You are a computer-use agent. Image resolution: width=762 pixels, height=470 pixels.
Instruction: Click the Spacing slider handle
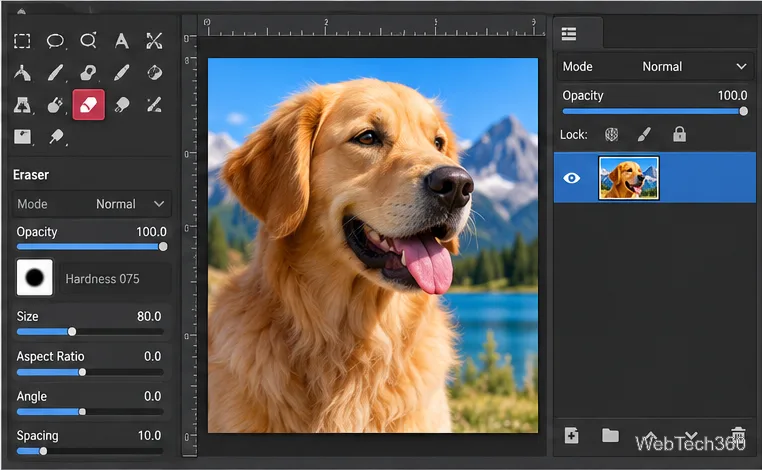(43, 451)
